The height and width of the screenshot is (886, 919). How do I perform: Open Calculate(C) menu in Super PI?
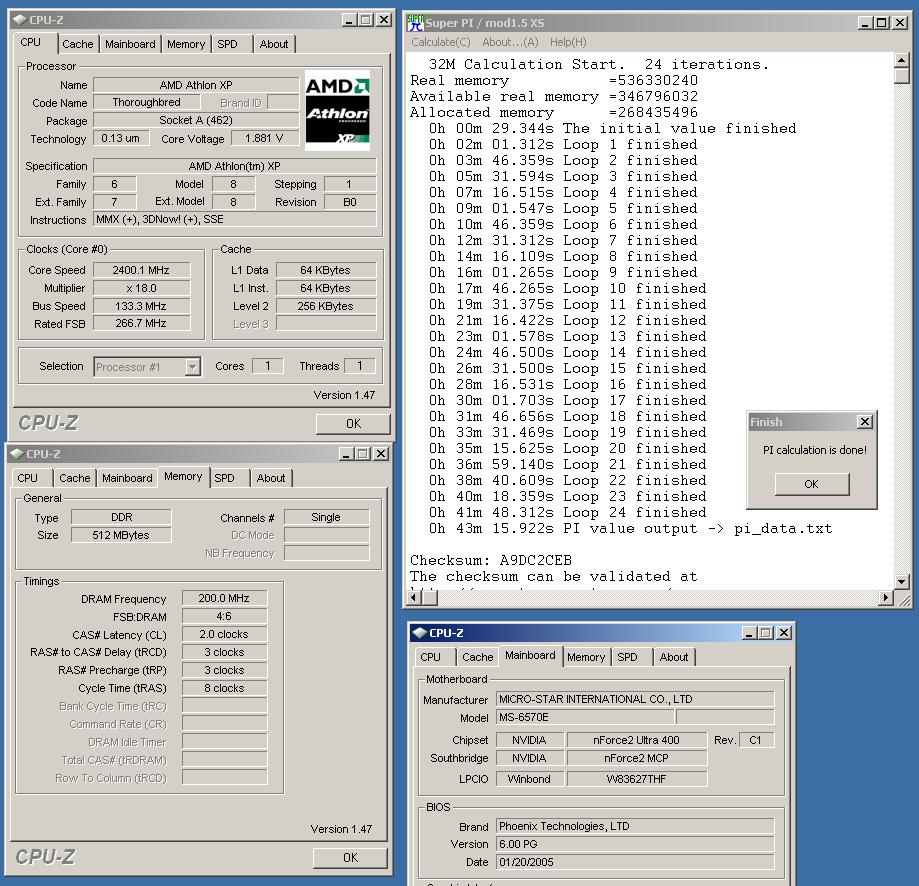click(441, 42)
